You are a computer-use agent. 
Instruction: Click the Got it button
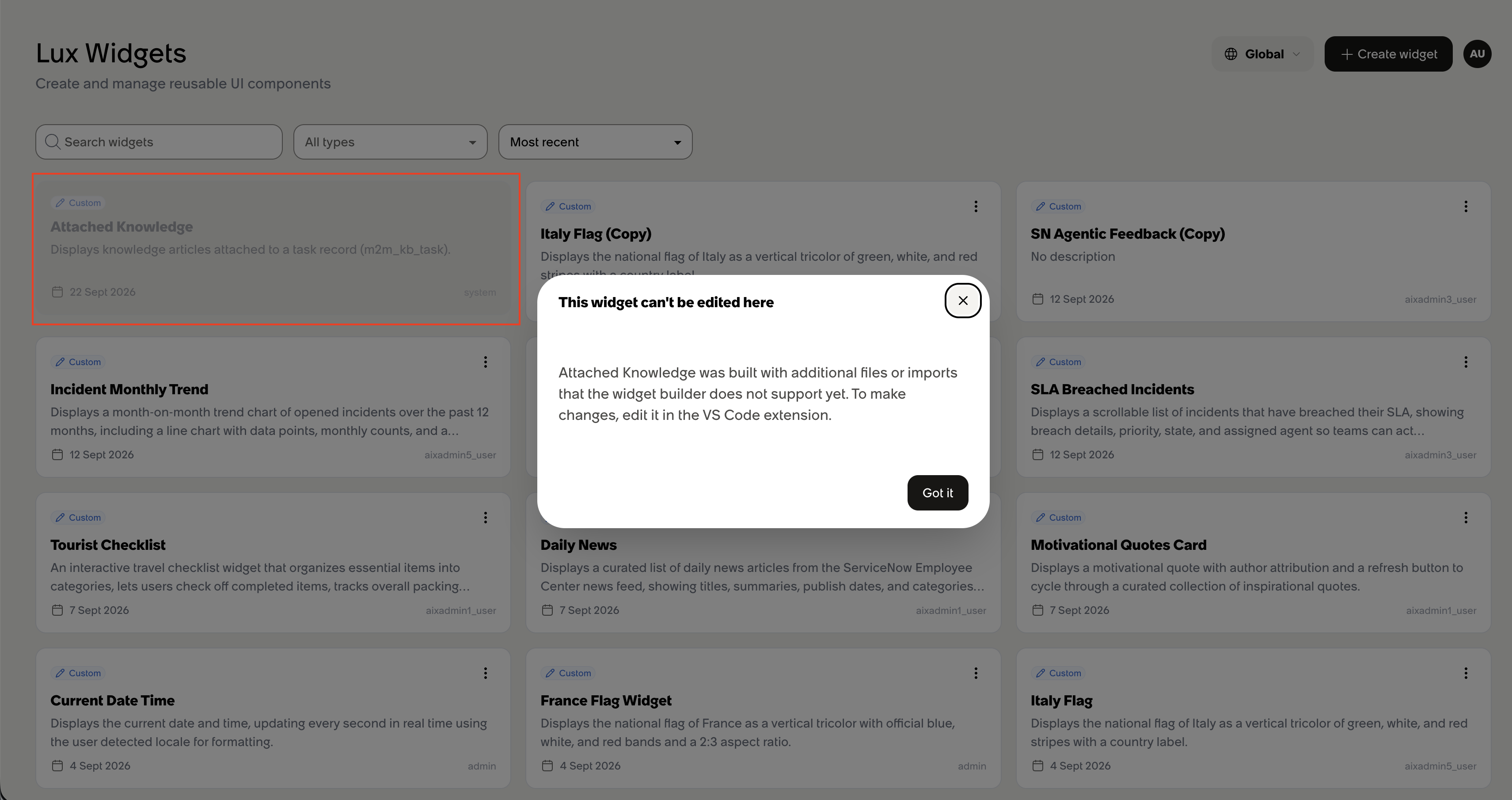coord(937,493)
